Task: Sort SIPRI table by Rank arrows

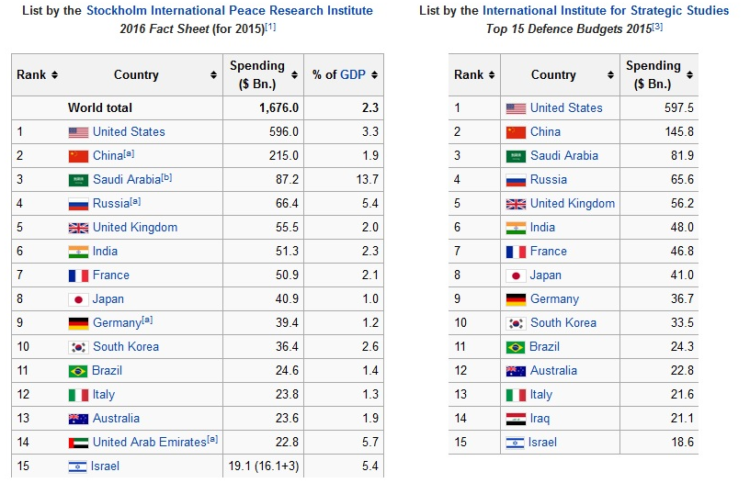Action: (55, 75)
